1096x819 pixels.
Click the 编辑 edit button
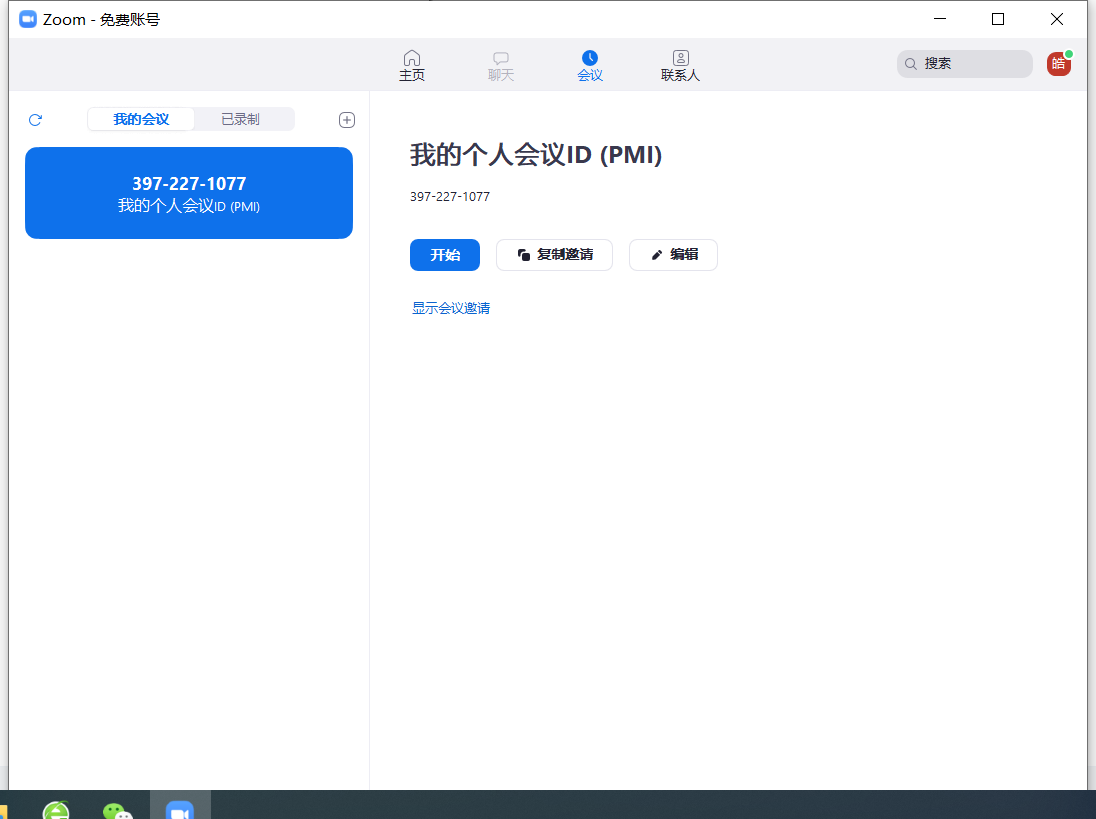(x=673, y=254)
